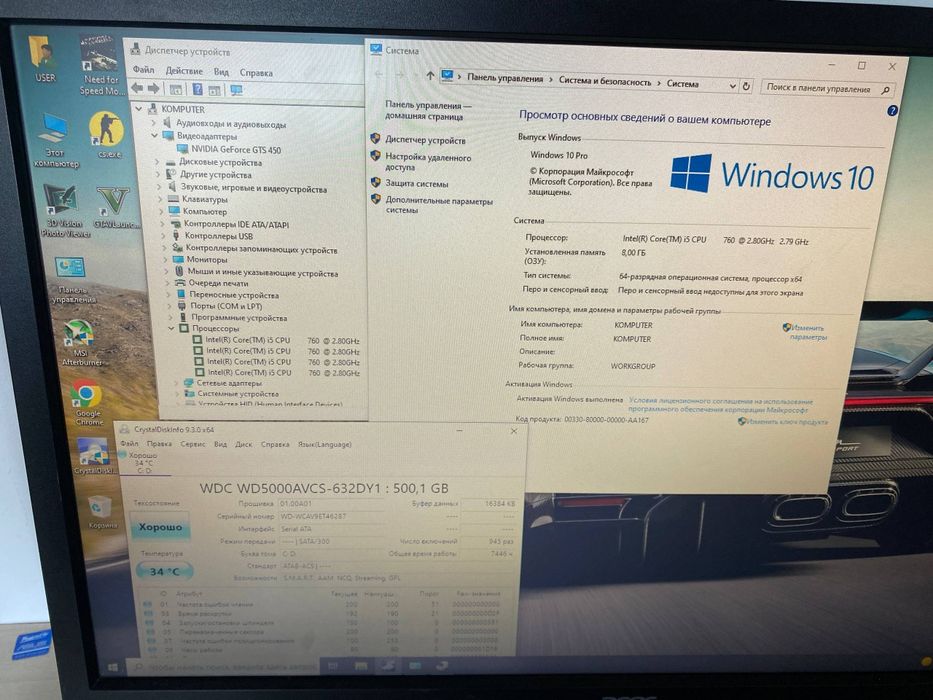Open the Справка menu in Device Manager
This screenshot has height=700, width=933.
256,73
